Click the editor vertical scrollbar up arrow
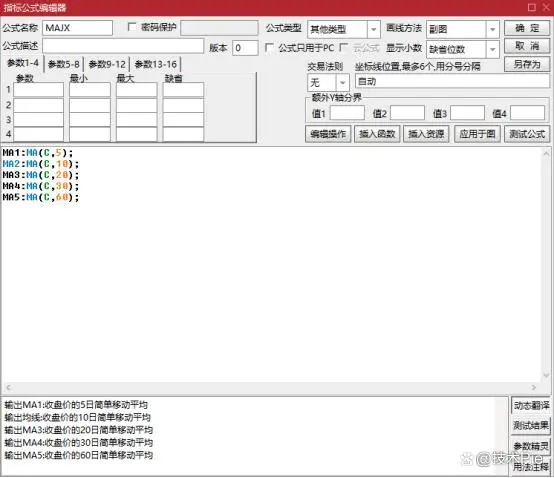 [546, 153]
